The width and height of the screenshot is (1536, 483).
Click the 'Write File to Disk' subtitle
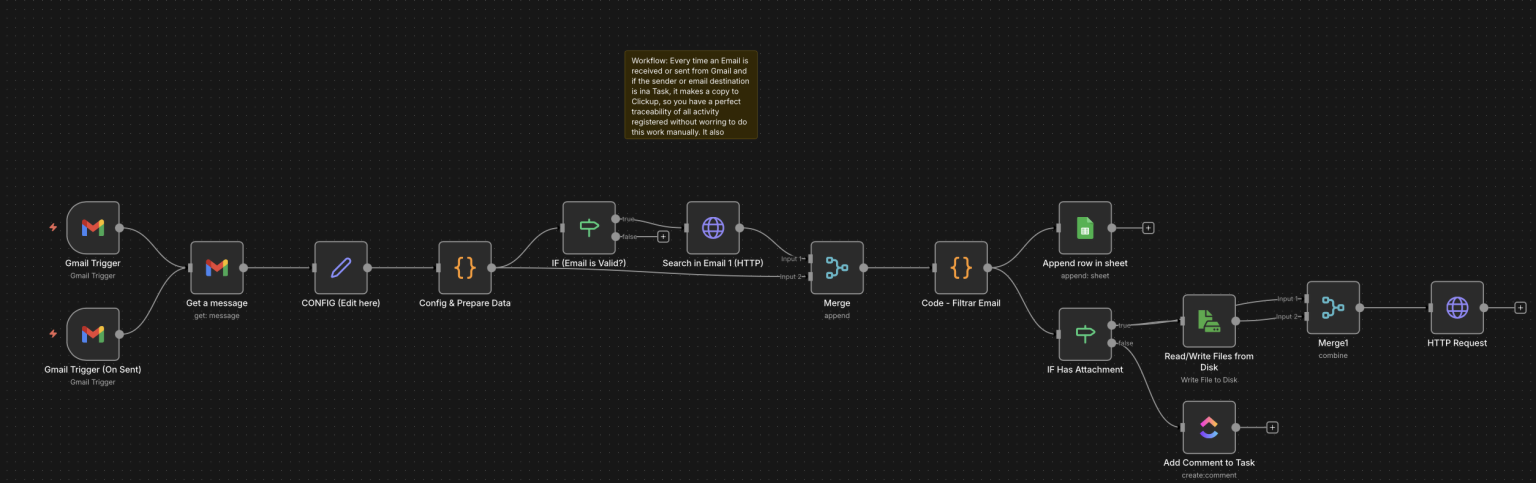click(1209, 380)
